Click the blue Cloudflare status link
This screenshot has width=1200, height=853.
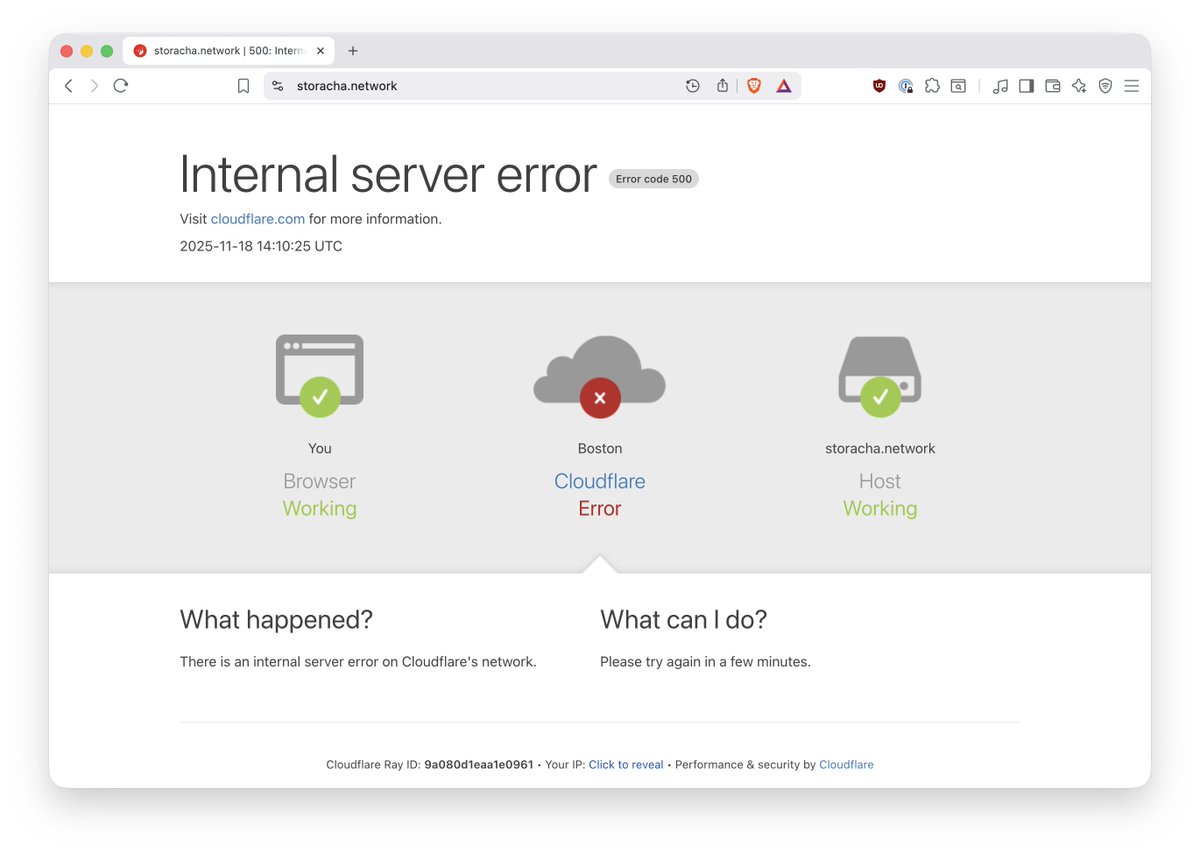(600, 481)
